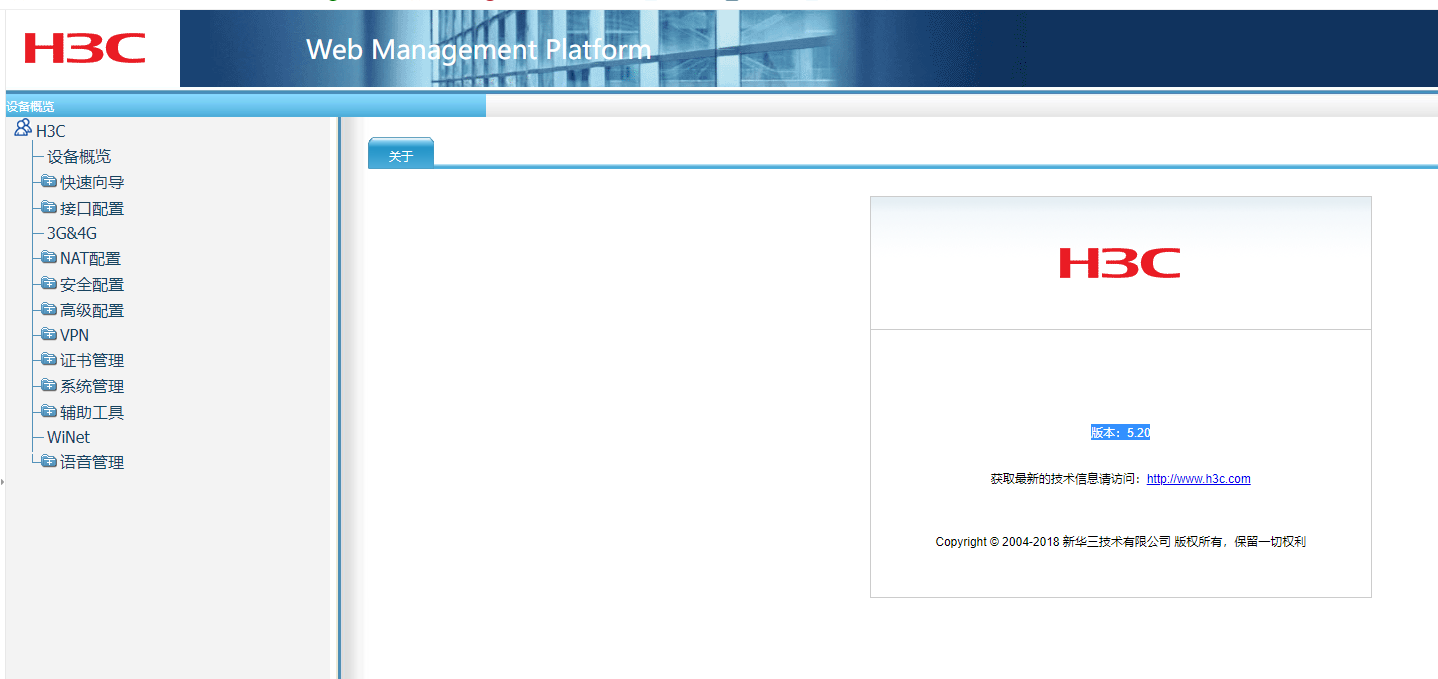Click folder icon next to 证书管理
Viewport: 1438px width, 679px height.
click(x=49, y=359)
